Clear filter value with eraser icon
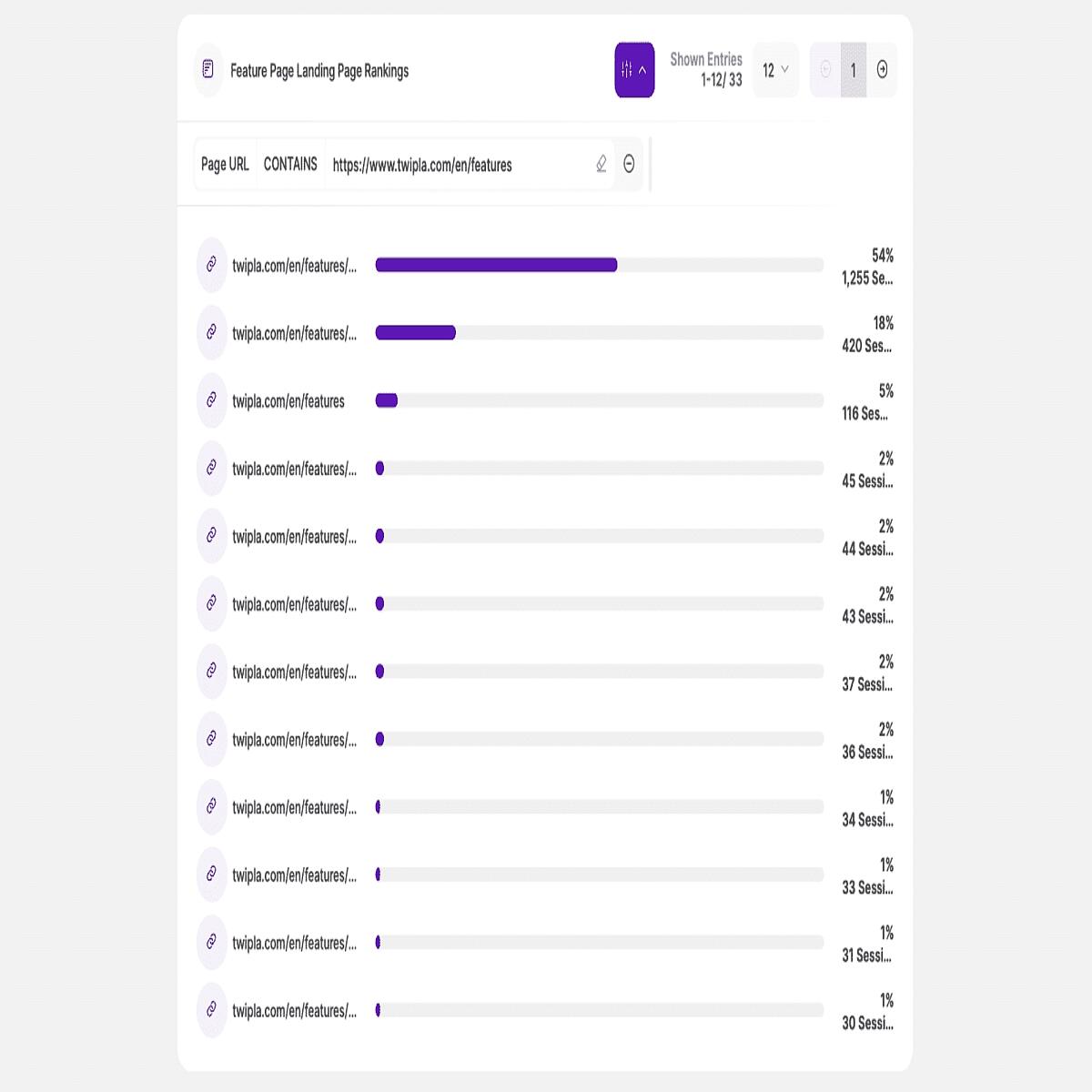Screen dimensions: 1092x1092 (x=601, y=164)
